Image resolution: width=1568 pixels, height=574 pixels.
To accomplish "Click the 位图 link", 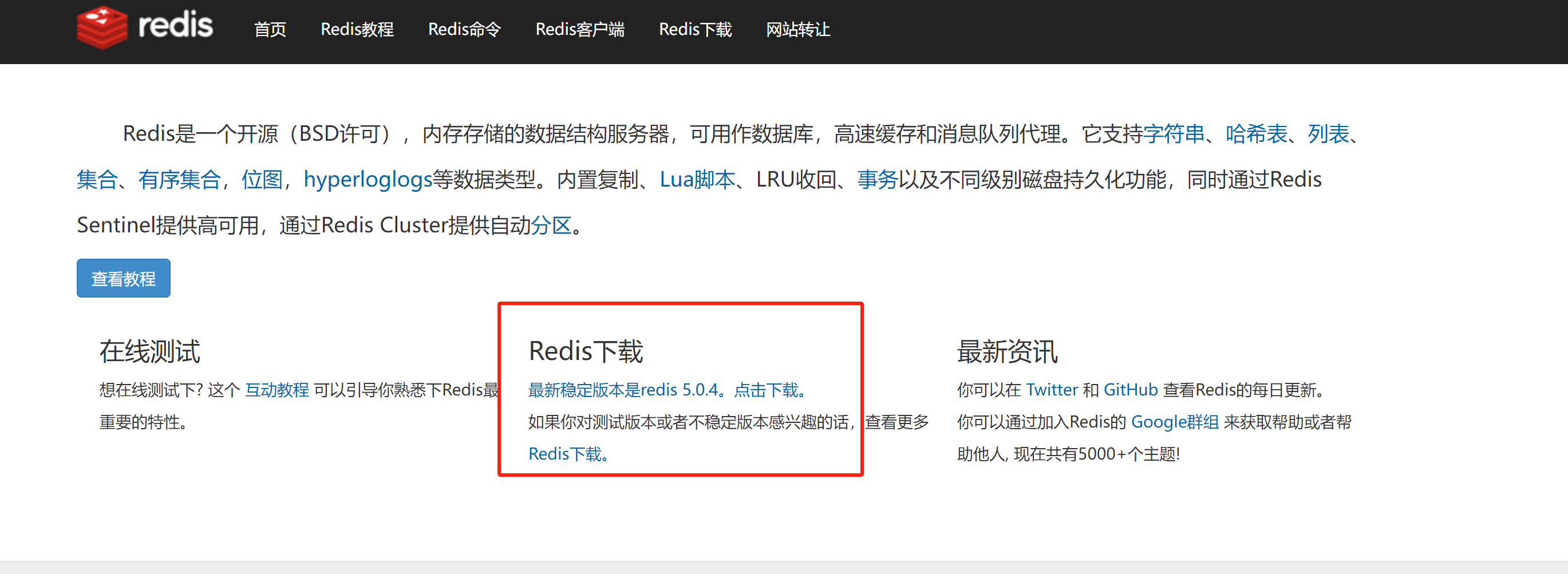I will tap(262, 180).
